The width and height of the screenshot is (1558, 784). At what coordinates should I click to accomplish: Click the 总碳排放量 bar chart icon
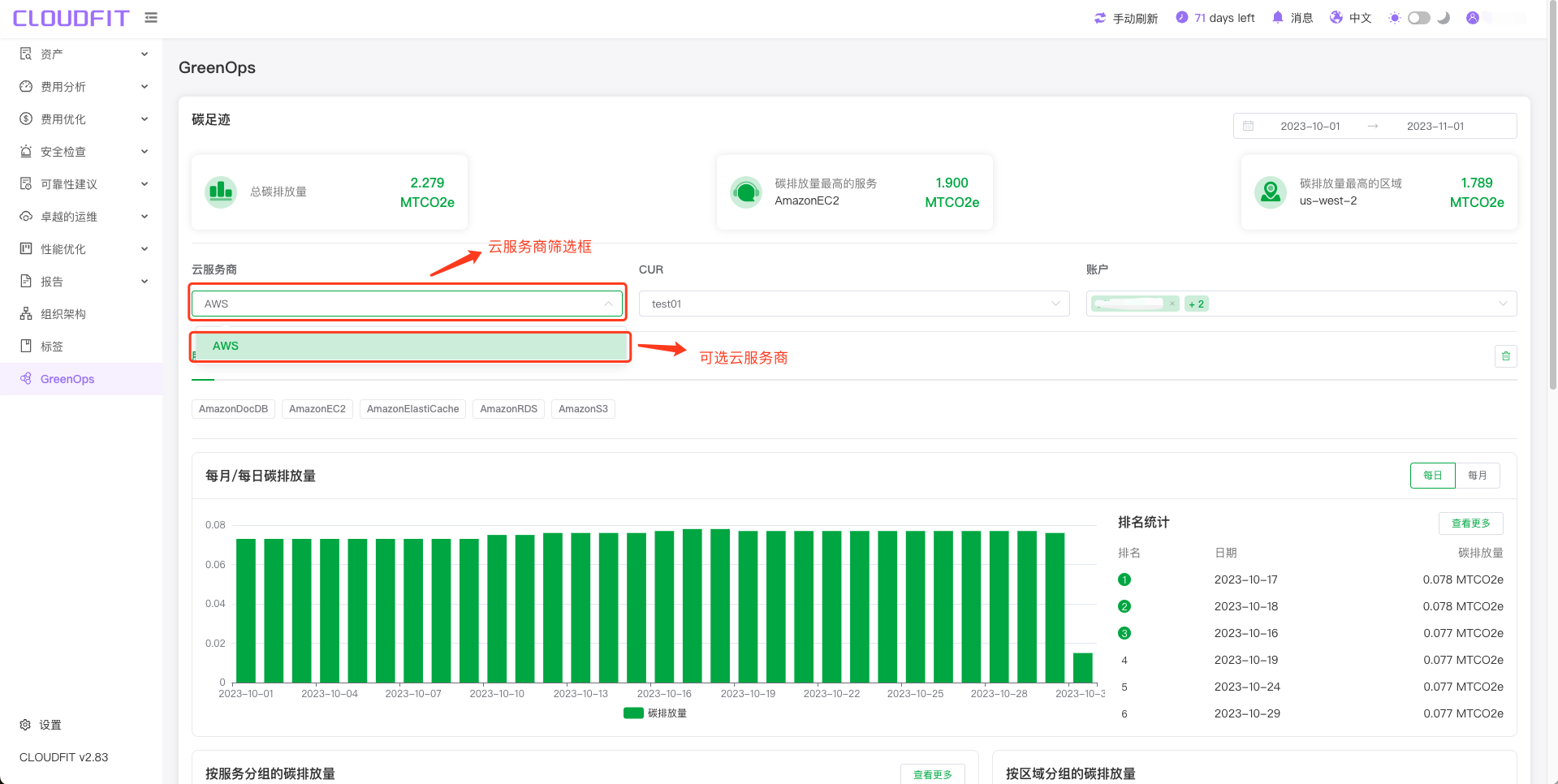221,192
